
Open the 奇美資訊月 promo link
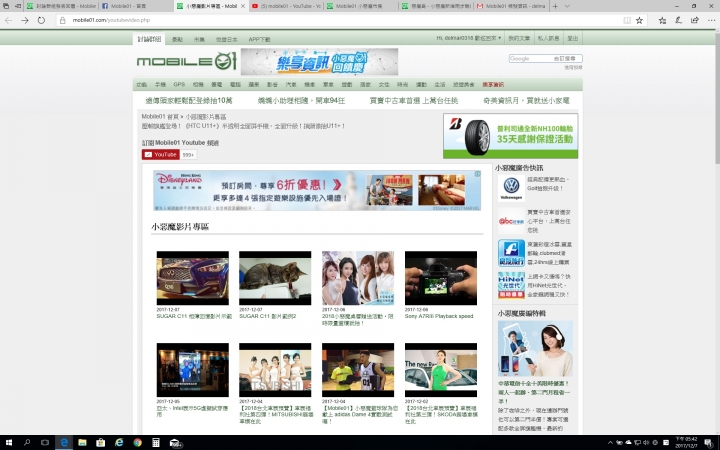pyautogui.click(x=526, y=101)
